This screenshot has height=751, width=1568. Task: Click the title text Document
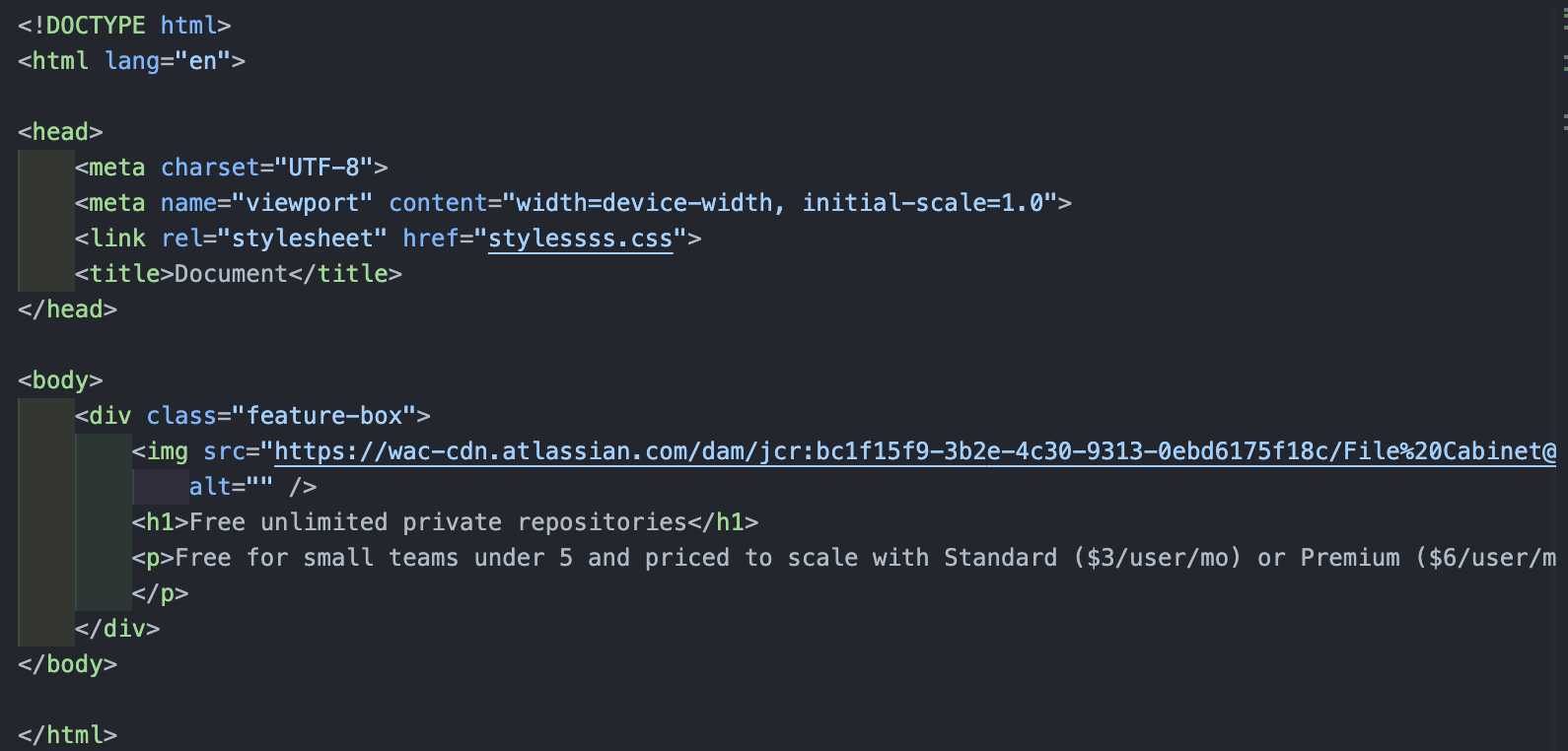pos(231,274)
